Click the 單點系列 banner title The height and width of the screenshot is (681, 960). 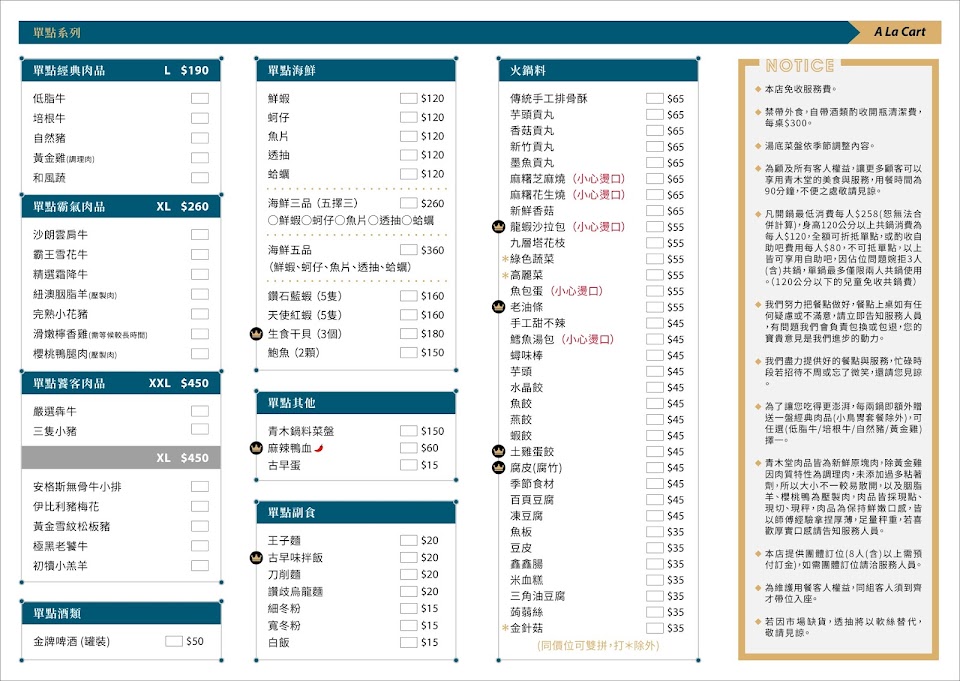(x=56, y=33)
